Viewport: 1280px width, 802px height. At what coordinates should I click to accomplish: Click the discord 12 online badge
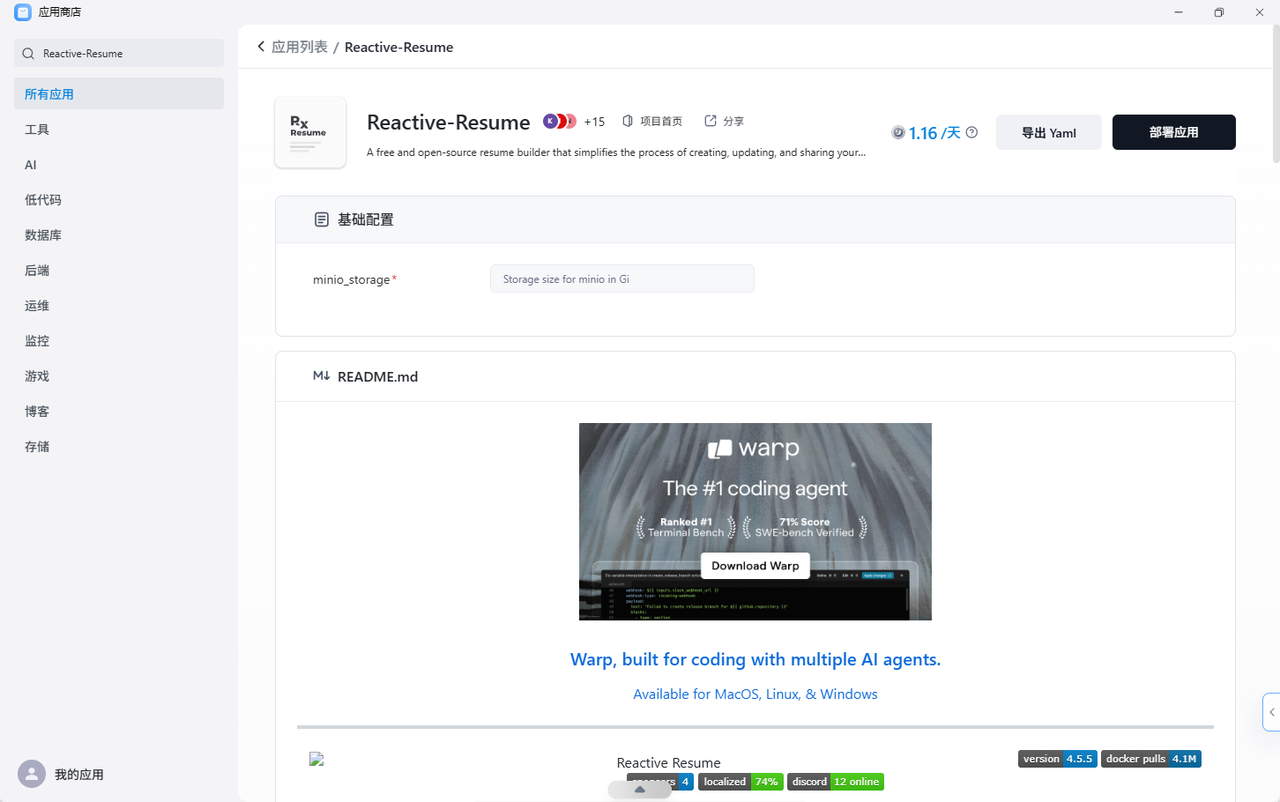coord(835,781)
